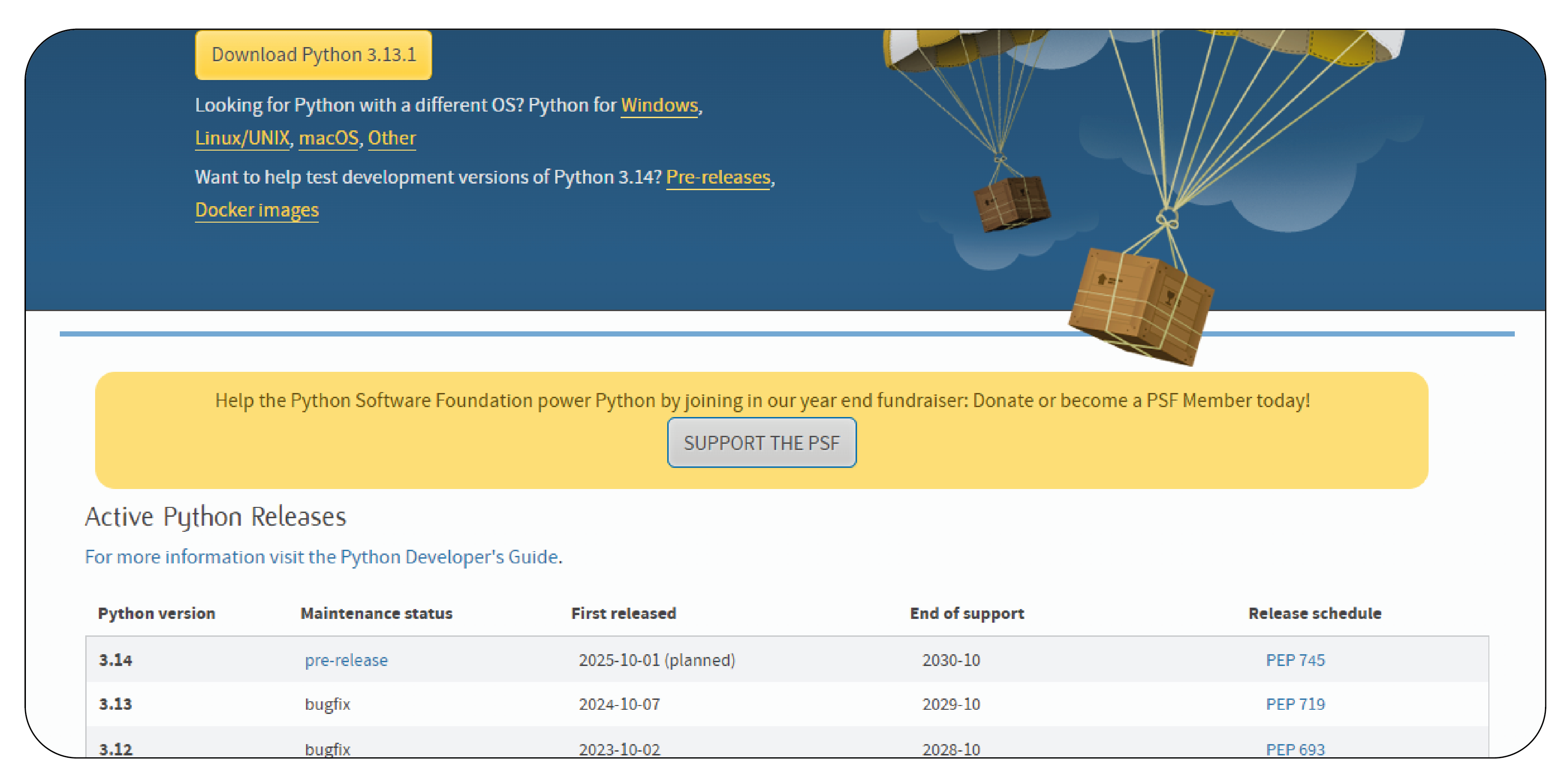Select the '2025-10-01 (planned)' release date
Screen dimensions: 1568x778
657,660
